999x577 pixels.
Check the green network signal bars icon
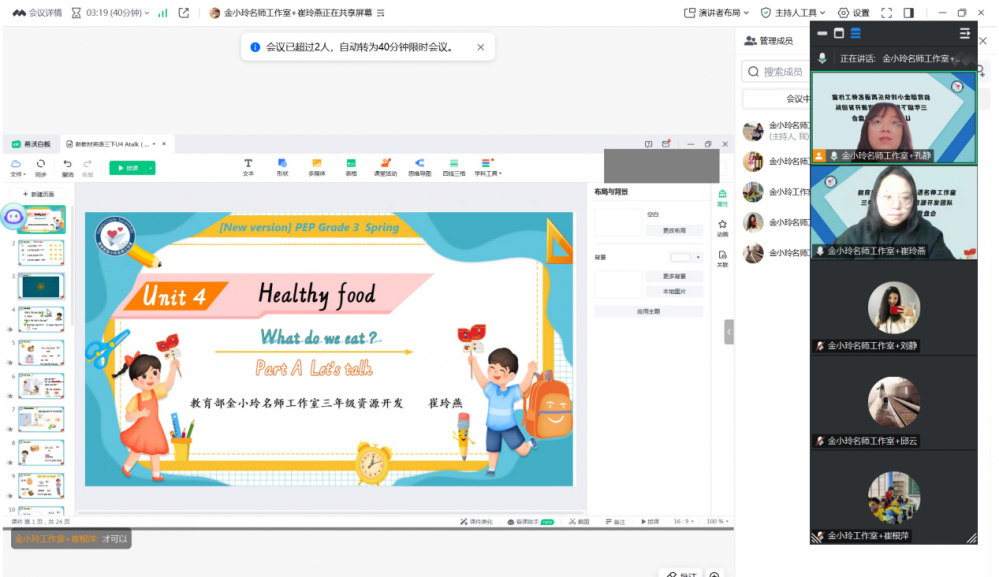(163, 13)
